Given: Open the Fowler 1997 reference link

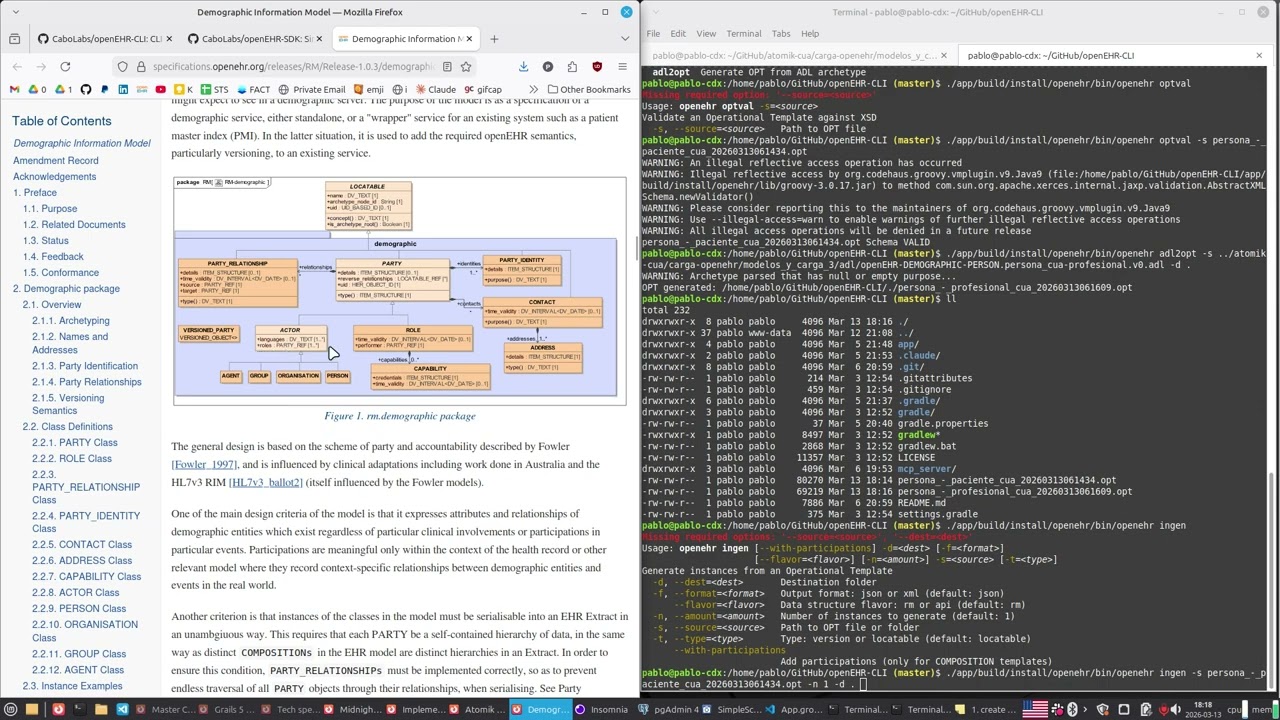Looking at the screenshot, I should (x=204, y=465).
